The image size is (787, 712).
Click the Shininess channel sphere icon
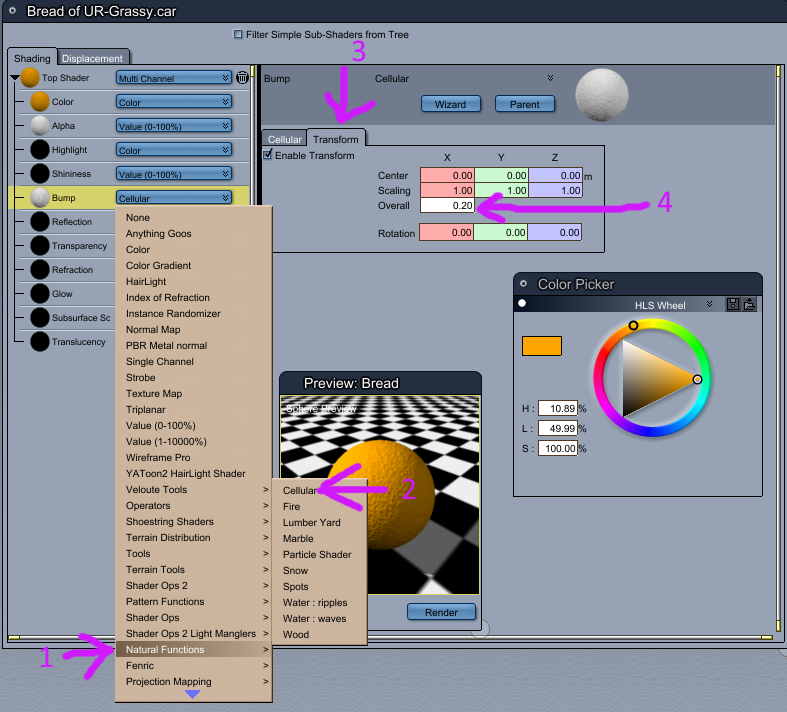pos(40,174)
